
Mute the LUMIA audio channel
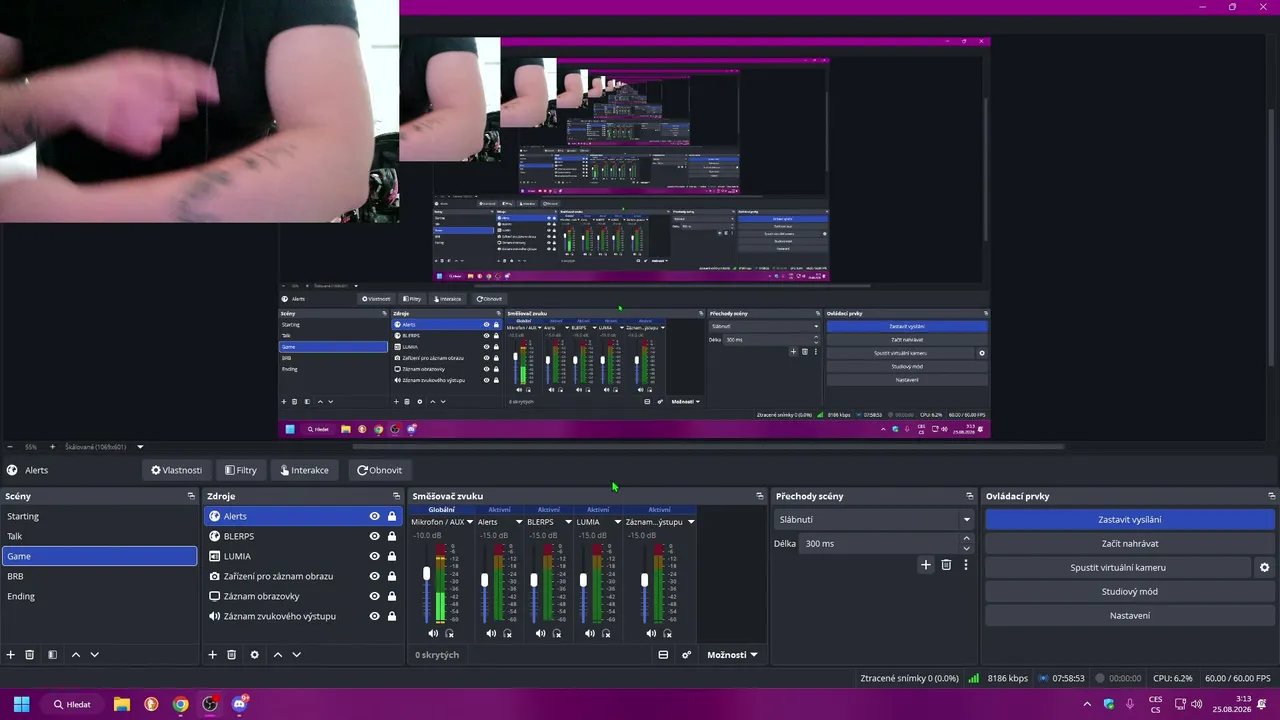590,633
